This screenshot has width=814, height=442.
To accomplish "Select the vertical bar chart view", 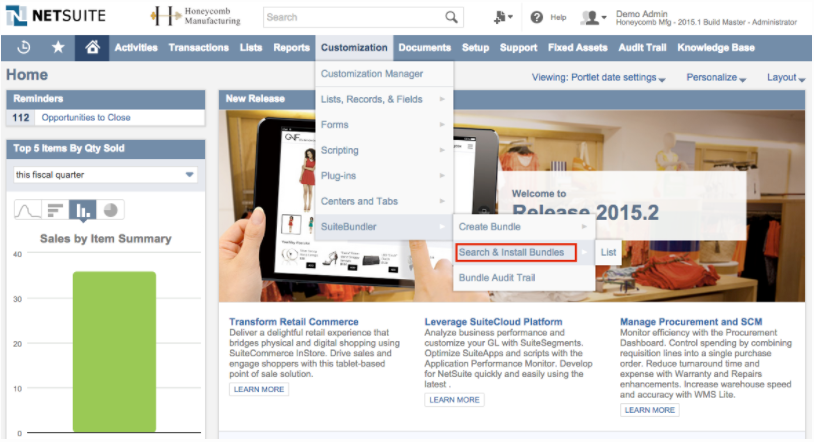I will point(83,210).
